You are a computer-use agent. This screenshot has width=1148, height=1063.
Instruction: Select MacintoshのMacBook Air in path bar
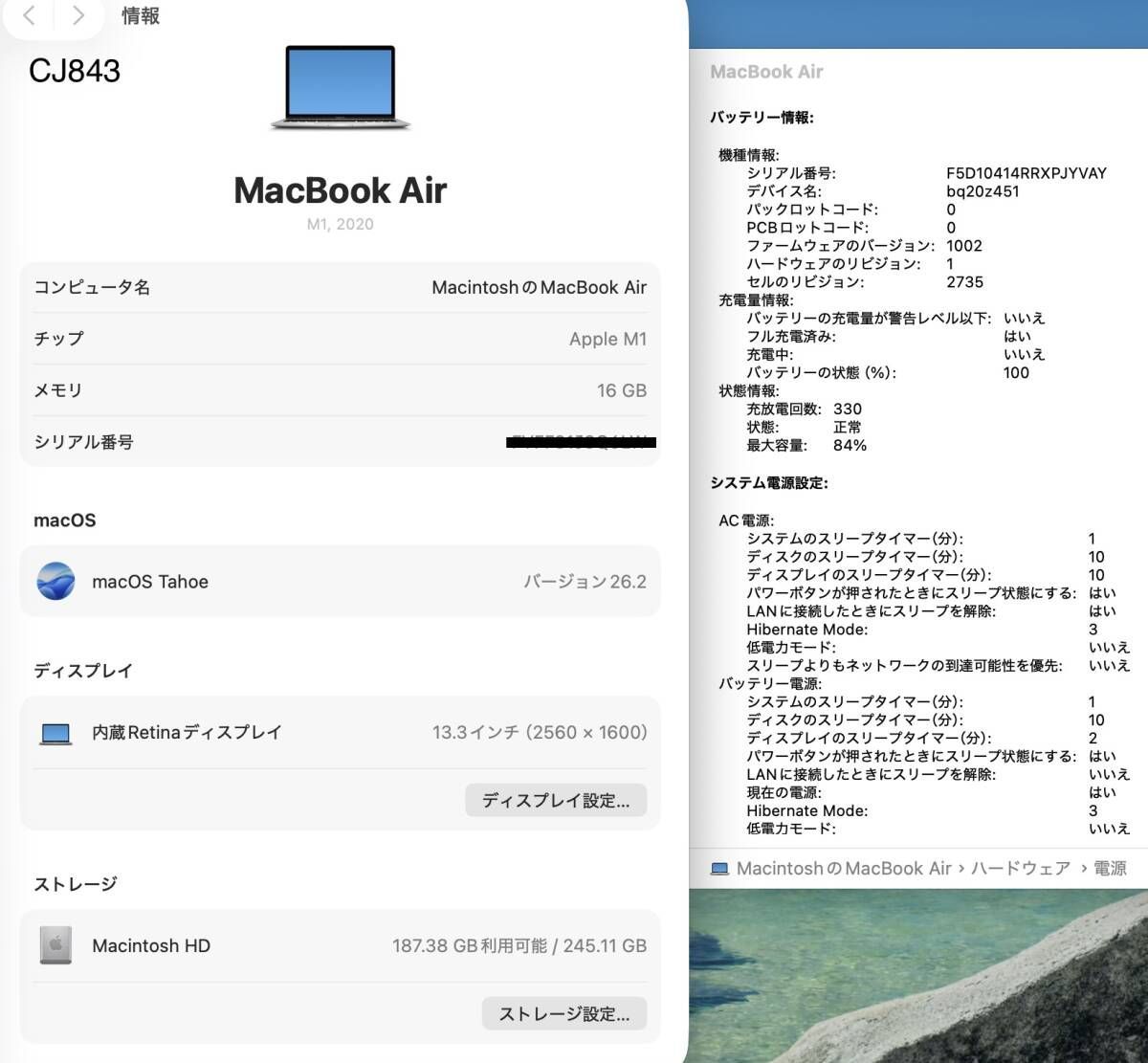[x=843, y=869]
